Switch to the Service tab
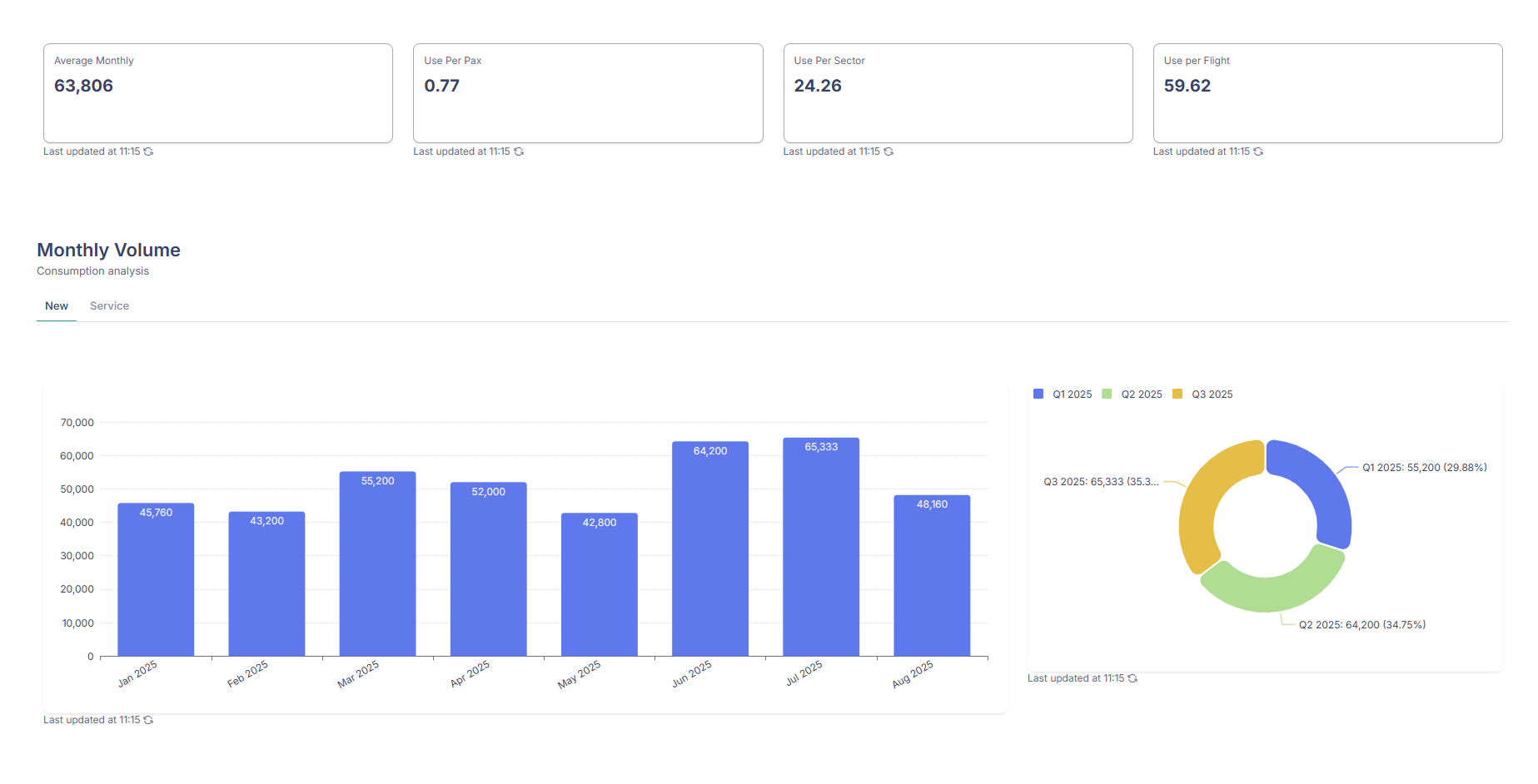 tap(109, 306)
